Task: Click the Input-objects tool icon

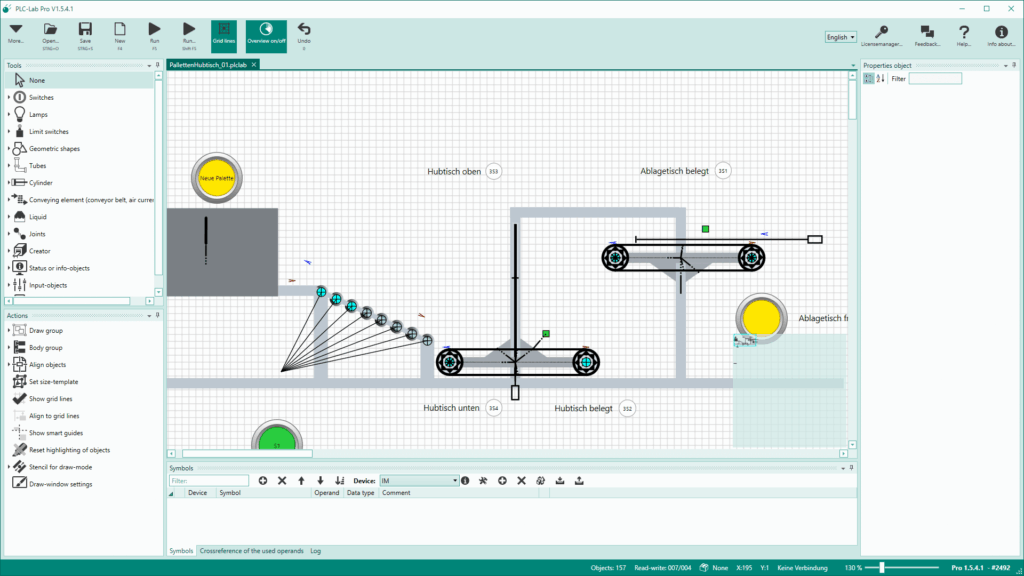Action: 20,285
